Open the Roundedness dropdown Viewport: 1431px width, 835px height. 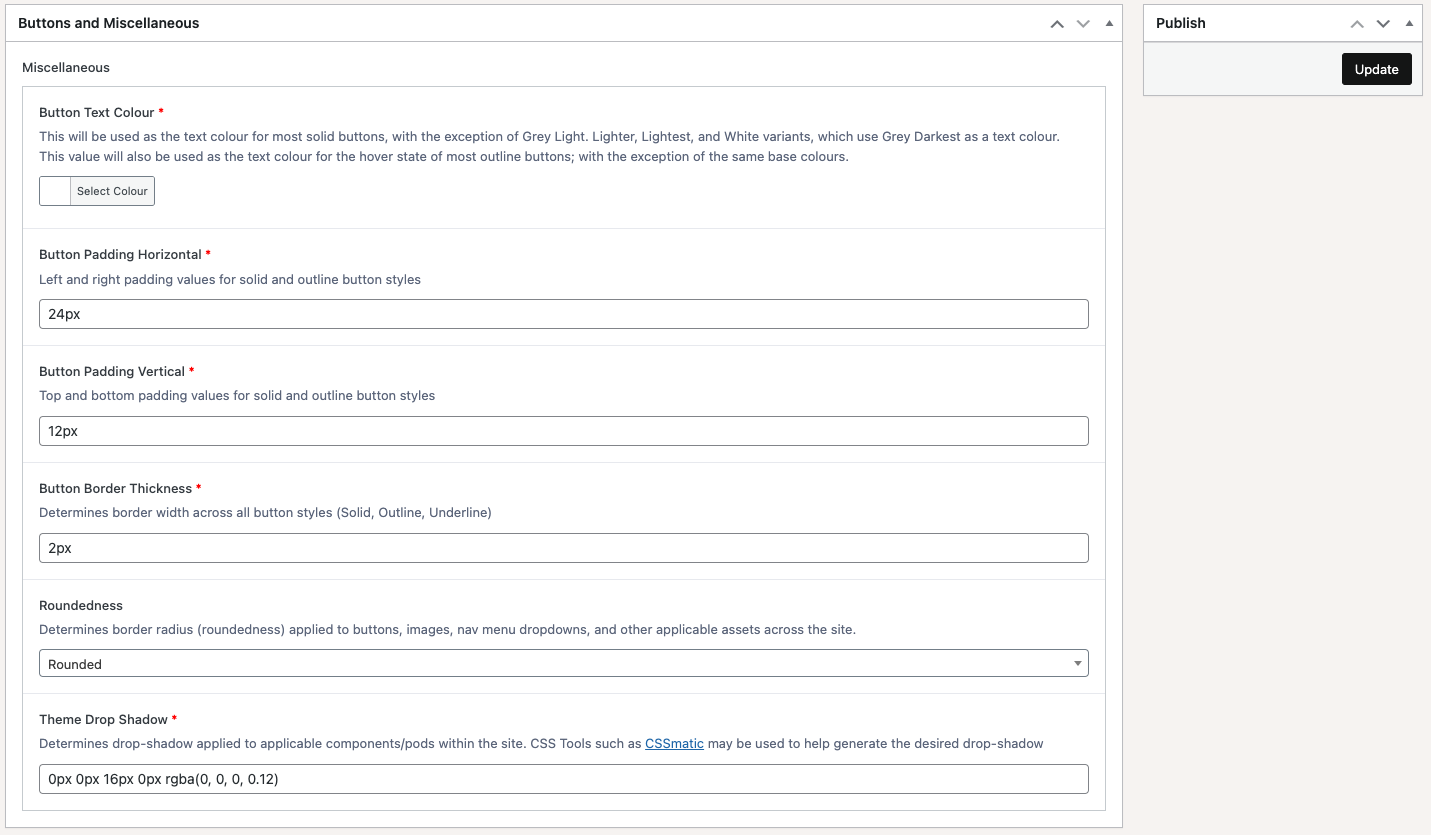pos(563,664)
